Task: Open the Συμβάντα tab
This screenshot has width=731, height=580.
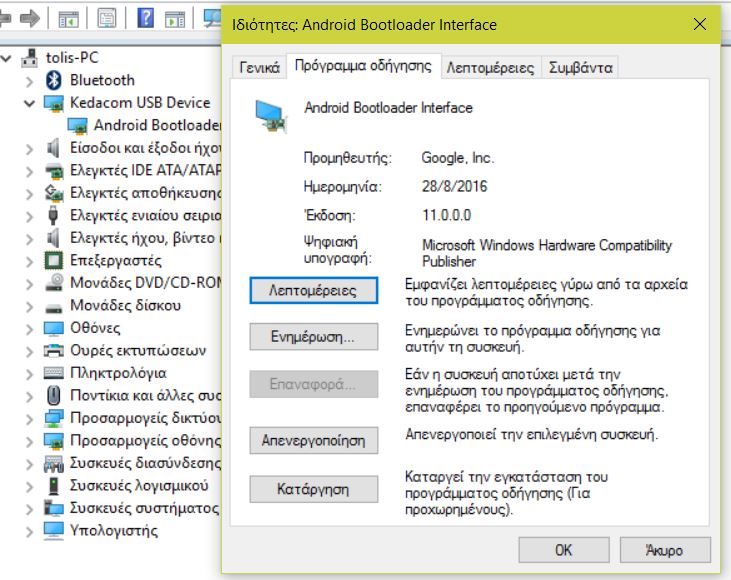Action: tap(580, 68)
